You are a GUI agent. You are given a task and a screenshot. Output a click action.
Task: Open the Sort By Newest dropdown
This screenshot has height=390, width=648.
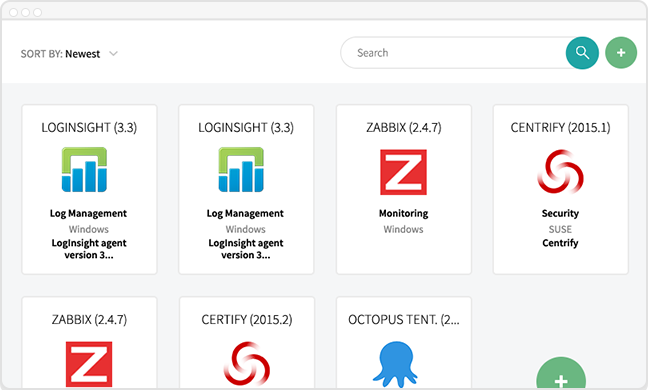pyautogui.click(x=69, y=54)
